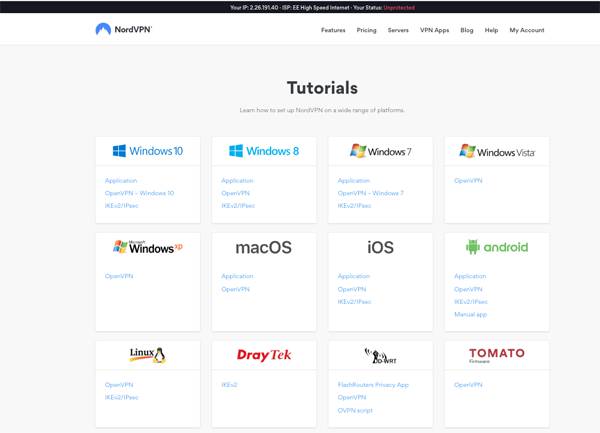This screenshot has height=433, width=600.
Task: Open Linux IKEv2/IPsec tutorial
Action: coord(121,397)
